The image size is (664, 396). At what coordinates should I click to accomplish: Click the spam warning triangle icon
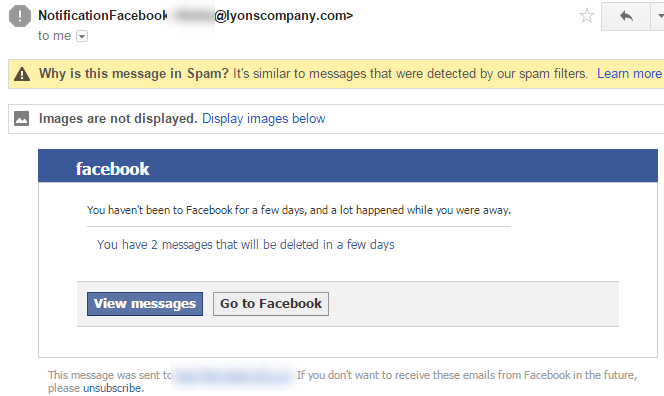point(22,75)
